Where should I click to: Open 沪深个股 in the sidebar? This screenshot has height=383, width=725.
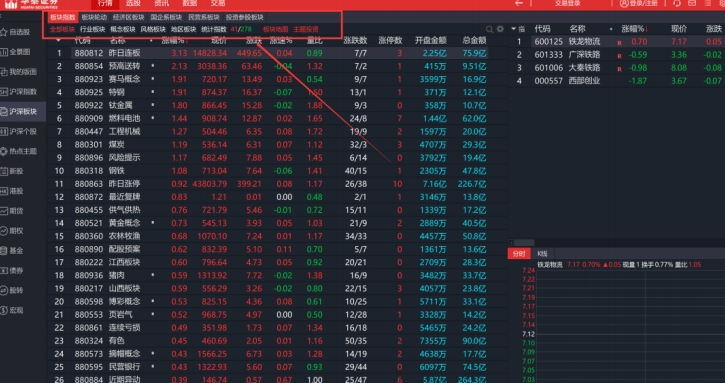pos(18,131)
